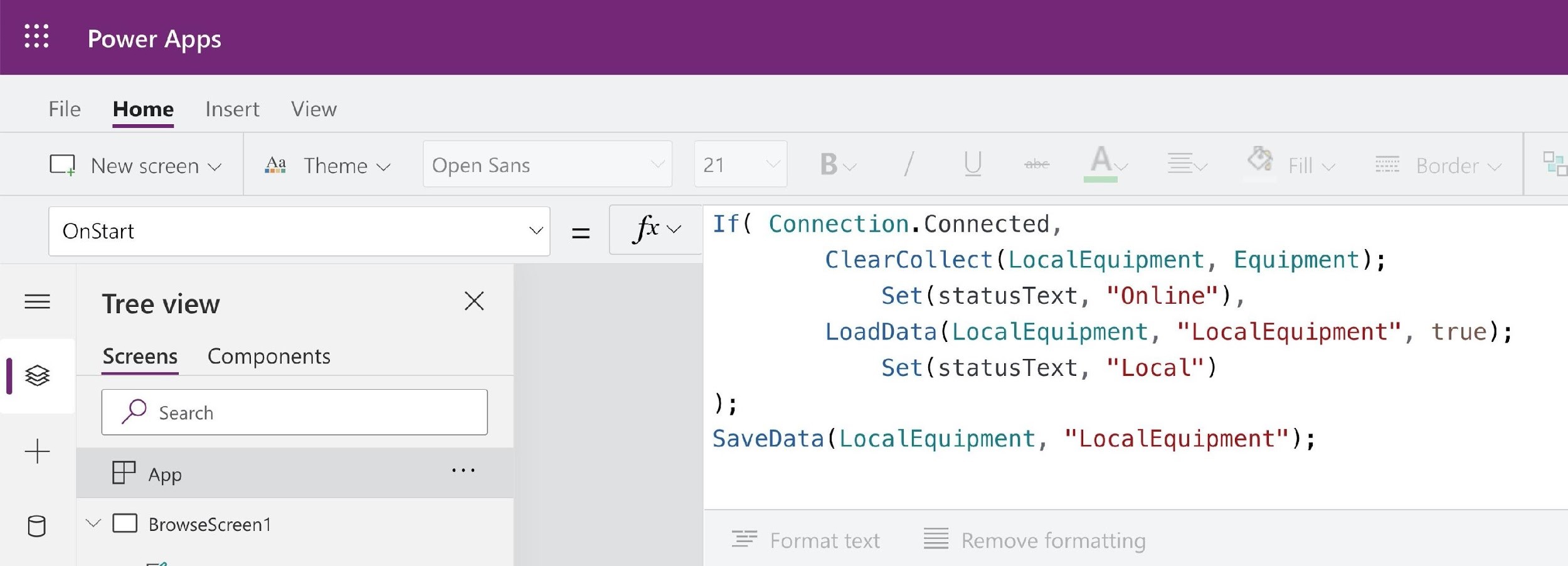The height and width of the screenshot is (566, 1568).
Task: Click into the formula bar editor
Action: point(1135,356)
